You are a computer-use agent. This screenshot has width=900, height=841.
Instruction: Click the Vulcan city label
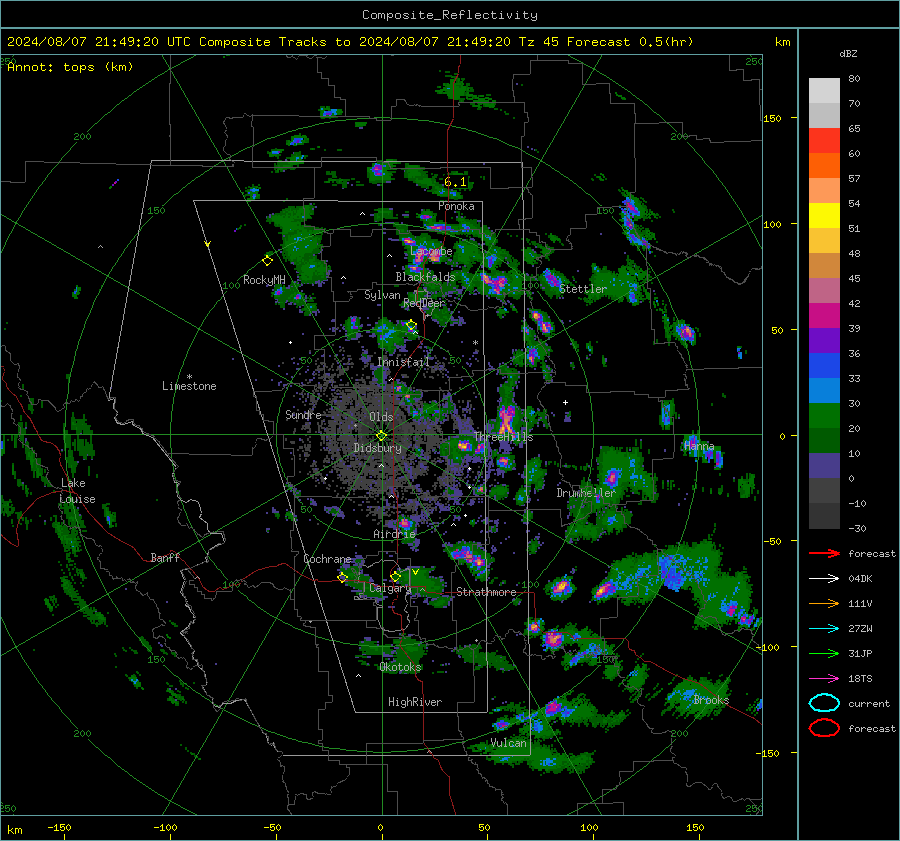[509, 743]
